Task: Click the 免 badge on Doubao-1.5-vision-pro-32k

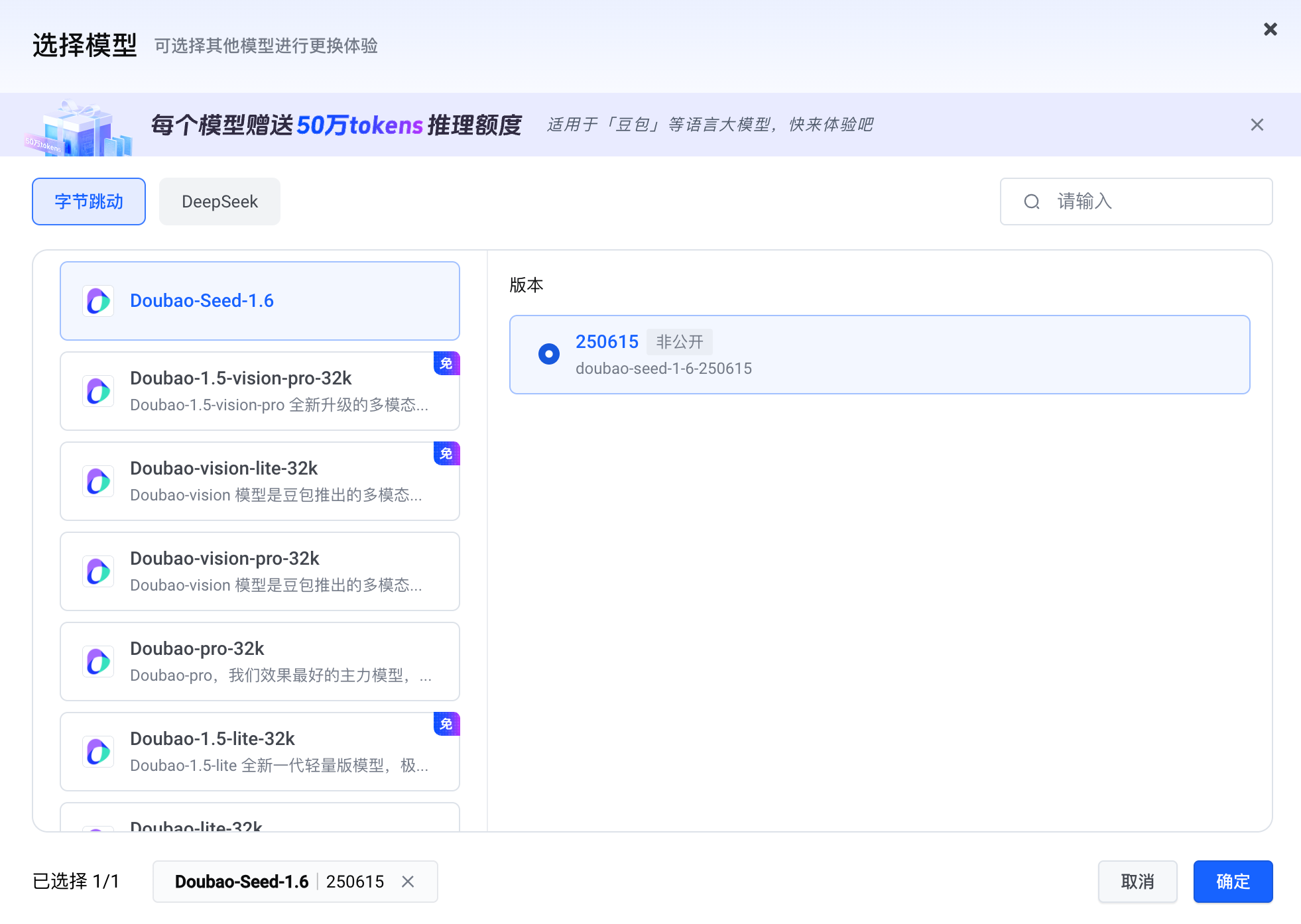Action: (x=447, y=363)
